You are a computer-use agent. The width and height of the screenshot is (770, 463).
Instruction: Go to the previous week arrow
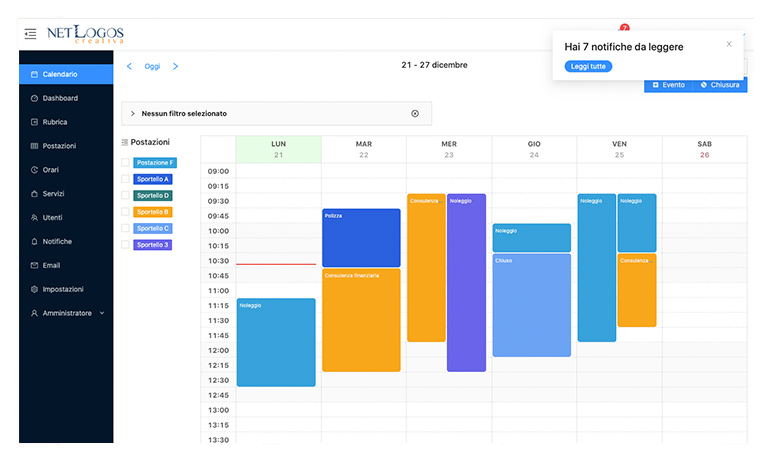pyautogui.click(x=129, y=66)
